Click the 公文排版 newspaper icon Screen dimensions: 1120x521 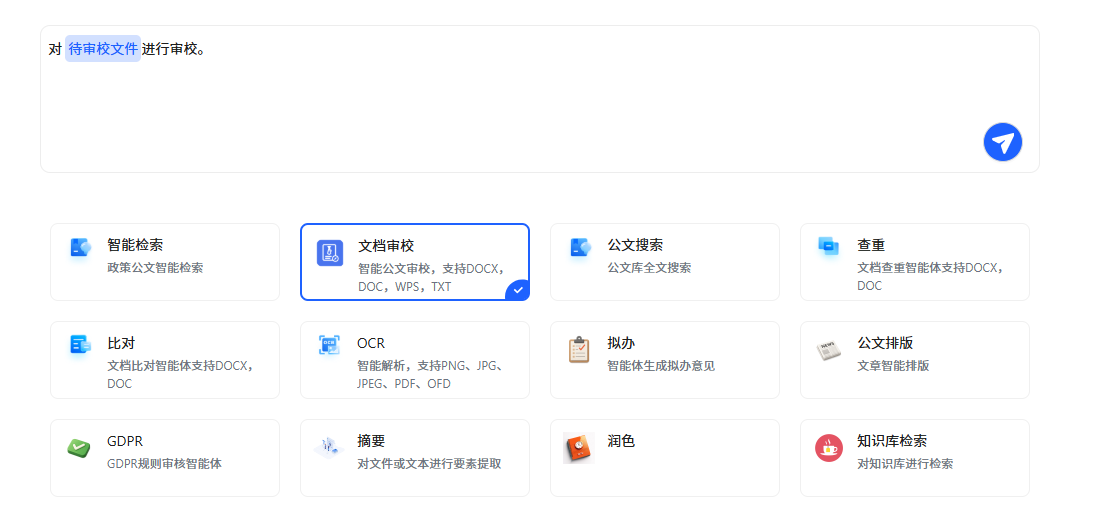[828, 350]
